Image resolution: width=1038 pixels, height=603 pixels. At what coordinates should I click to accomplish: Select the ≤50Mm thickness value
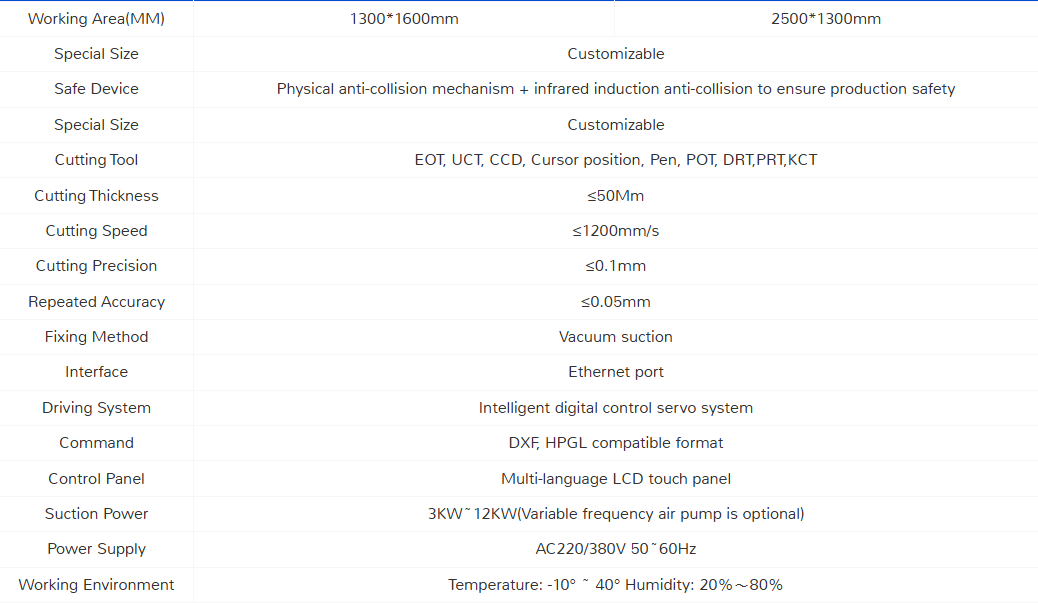[615, 196]
